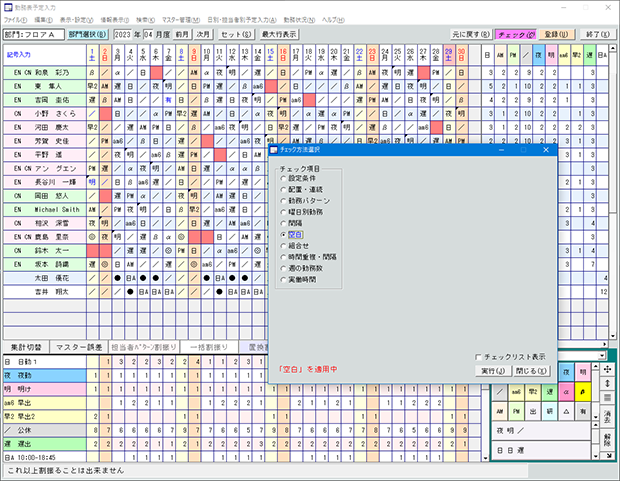This screenshot has height=482, width=620.
Task: Open the combo box above the symbol palette
Action: (602, 355)
